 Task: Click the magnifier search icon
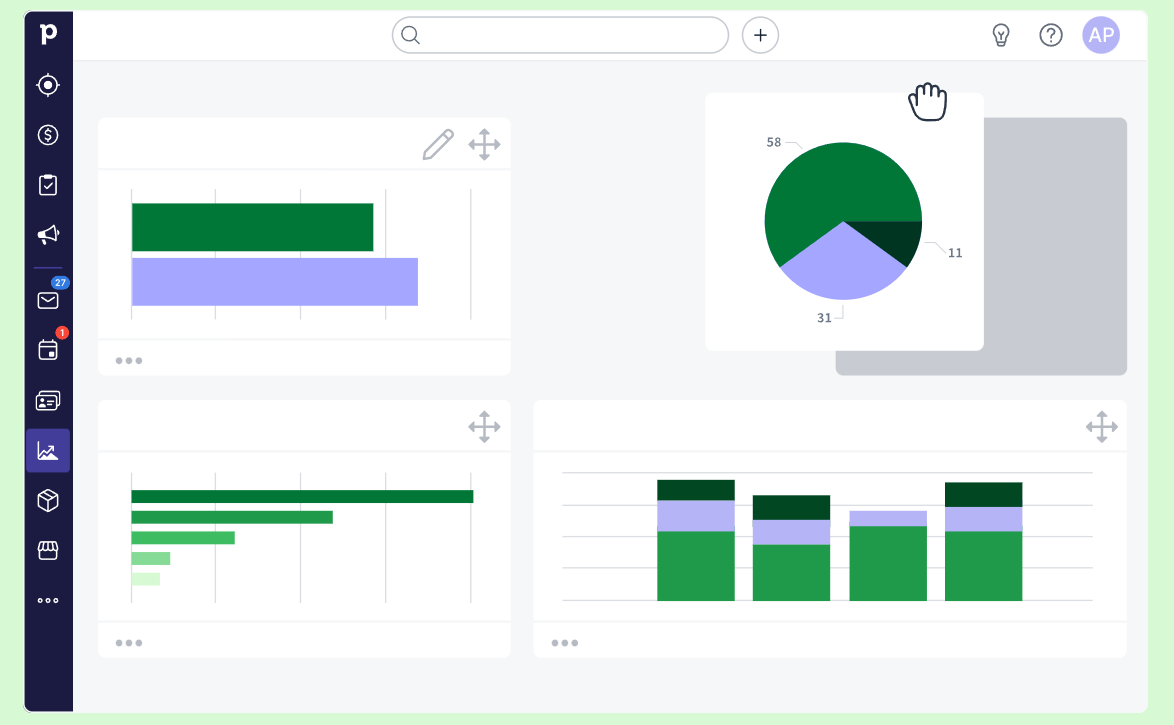coord(410,35)
